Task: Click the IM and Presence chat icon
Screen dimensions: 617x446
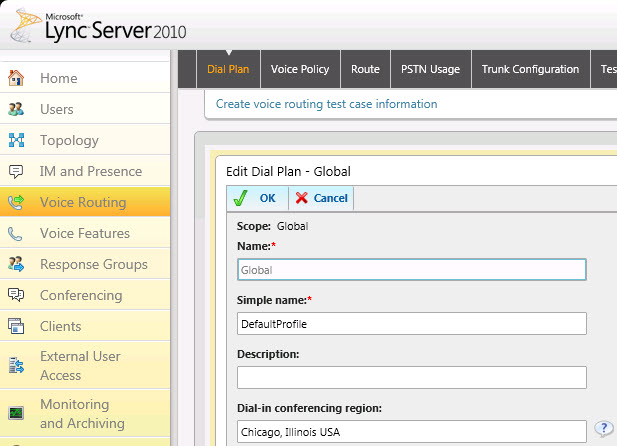Action: 16,171
